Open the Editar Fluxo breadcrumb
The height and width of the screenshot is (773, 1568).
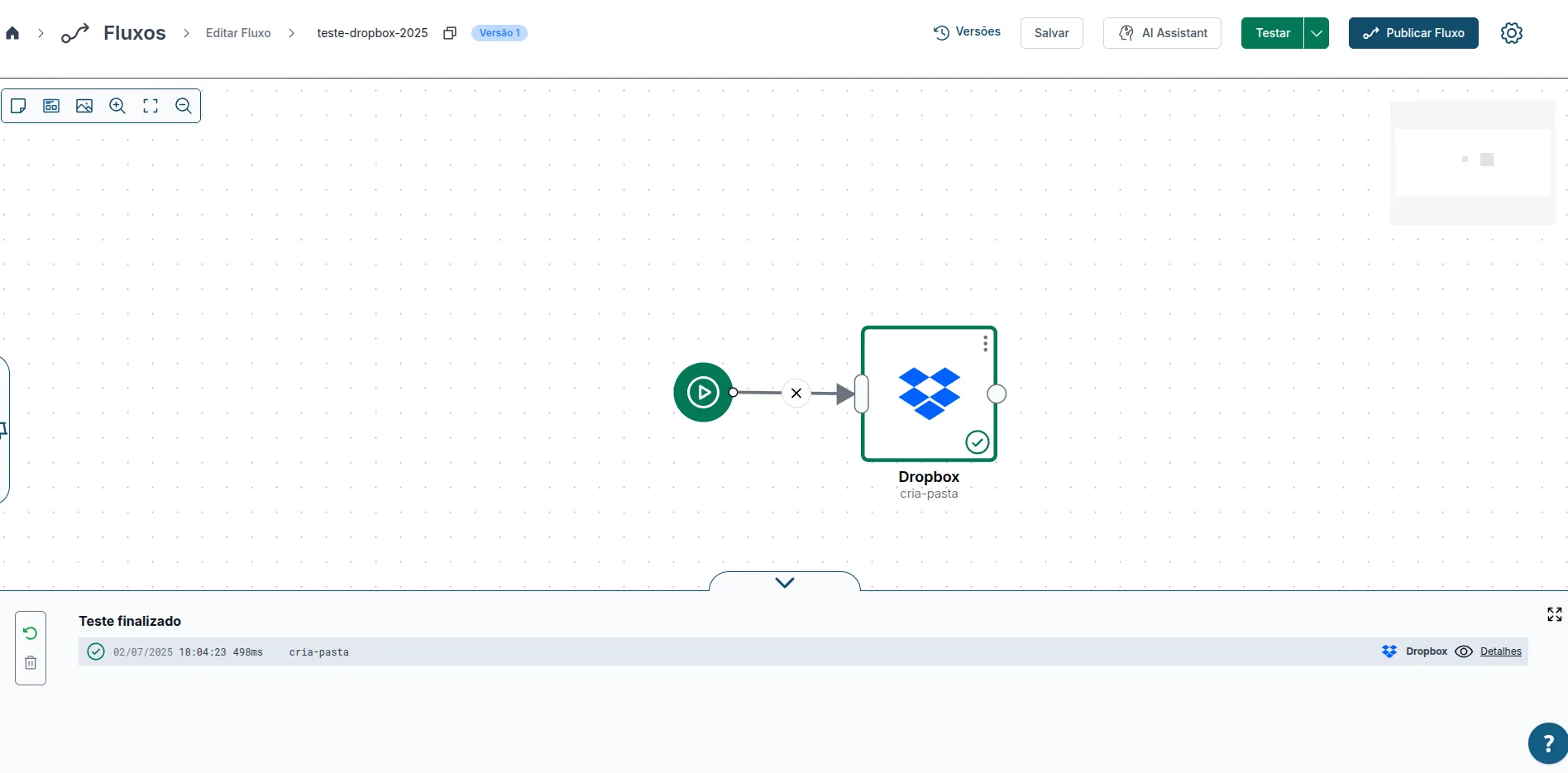238,33
